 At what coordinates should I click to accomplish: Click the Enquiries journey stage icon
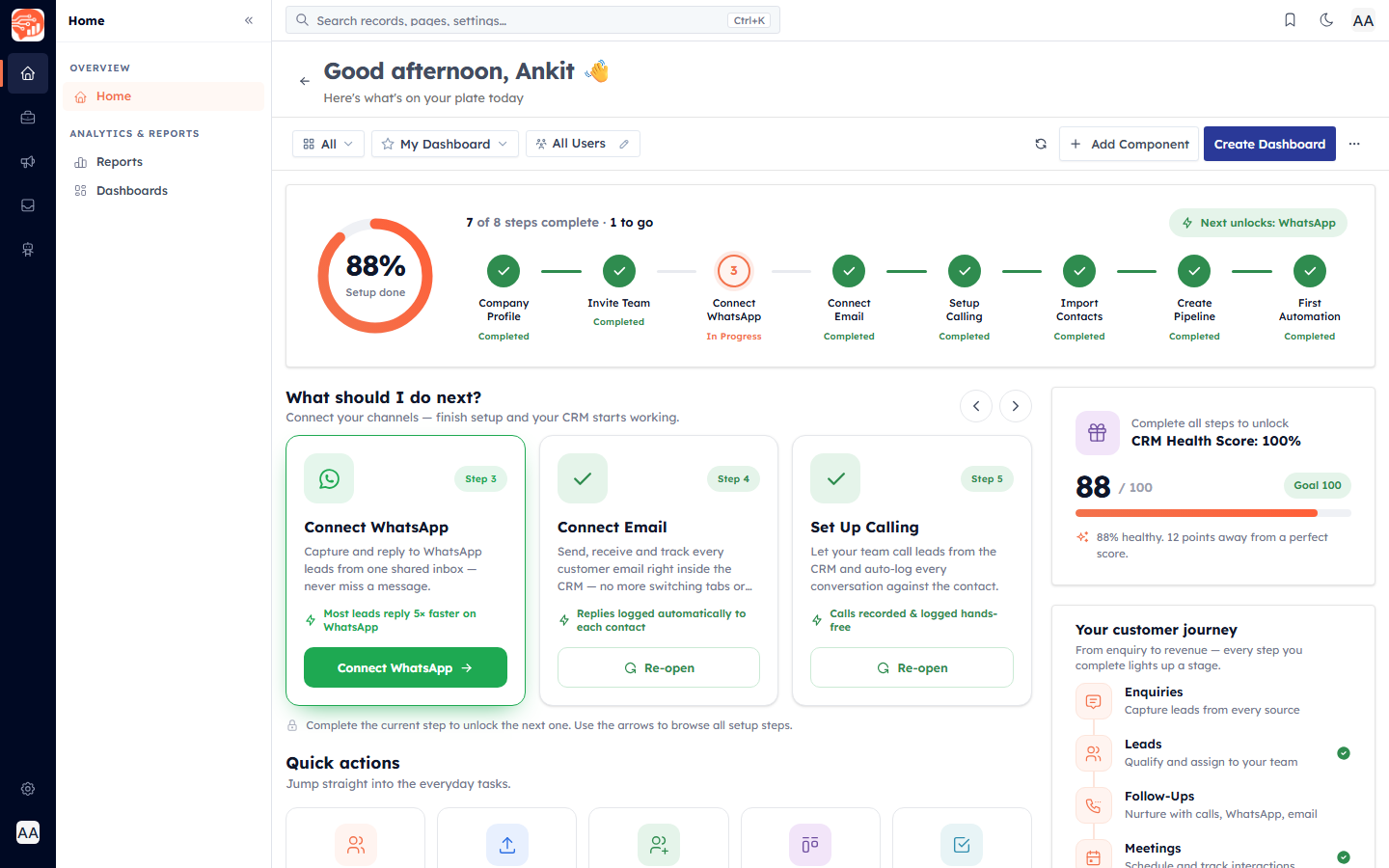(1093, 701)
